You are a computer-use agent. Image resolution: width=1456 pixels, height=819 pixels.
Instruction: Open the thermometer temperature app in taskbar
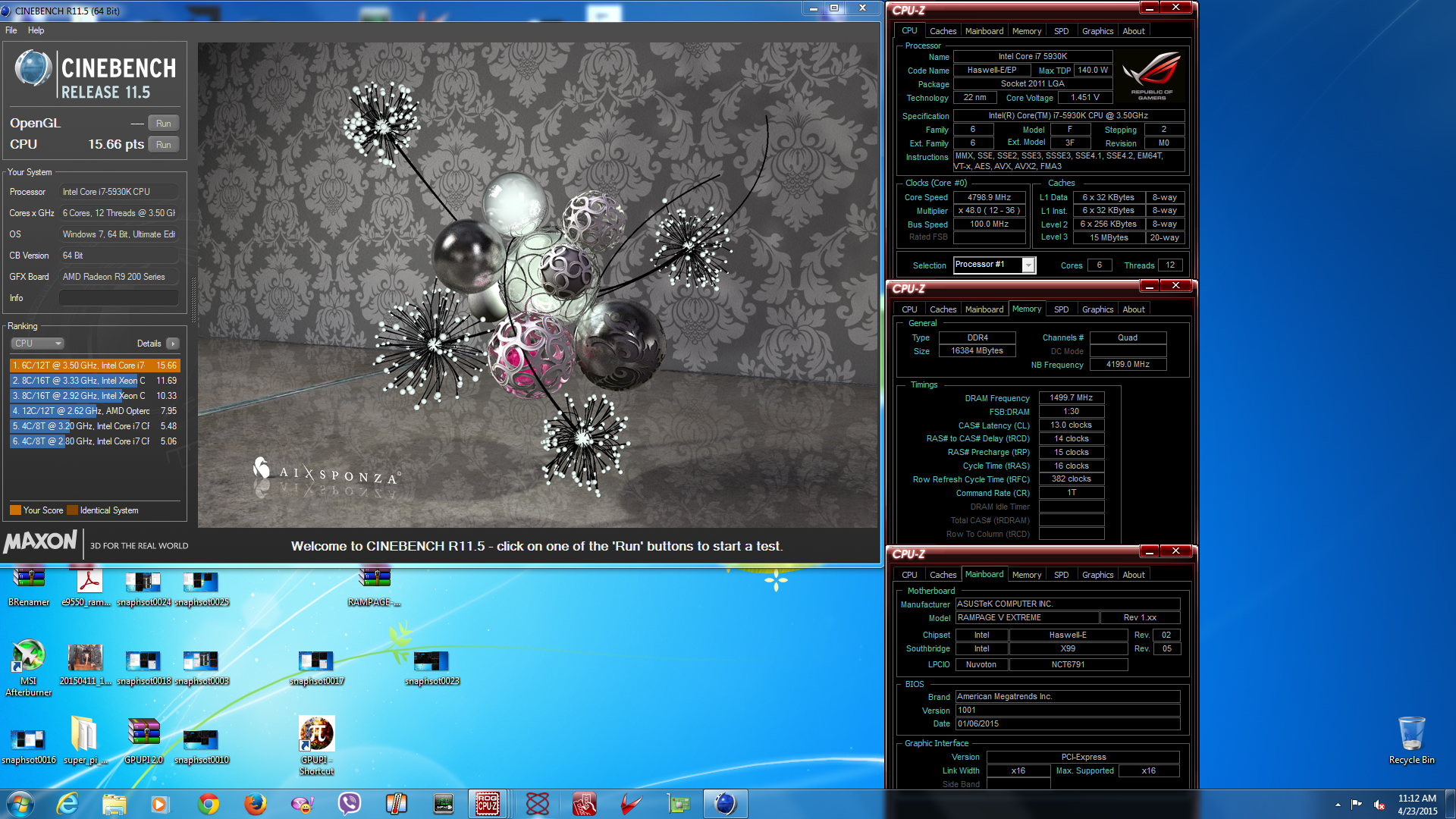tap(396, 804)
